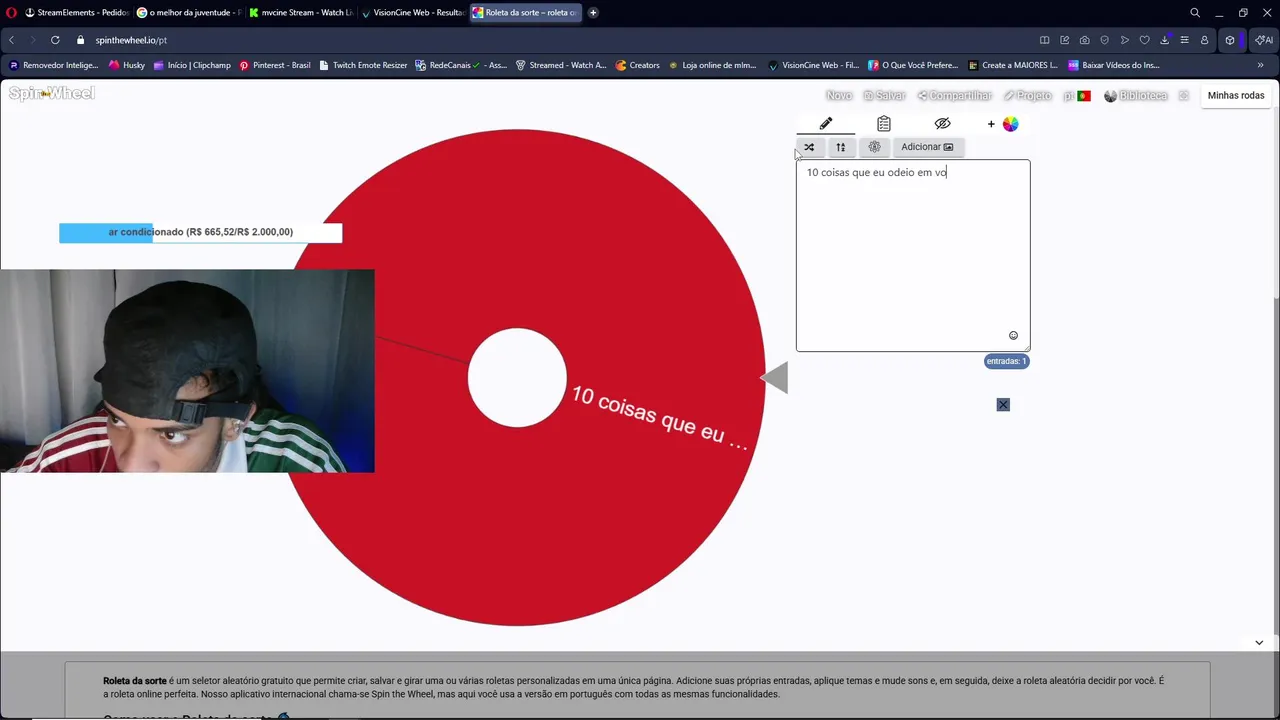The image size is (1280, 720).
Task: Switch to 'o melhor da juventude' tab
Action: pyautogui.click(x=188, y=12)
